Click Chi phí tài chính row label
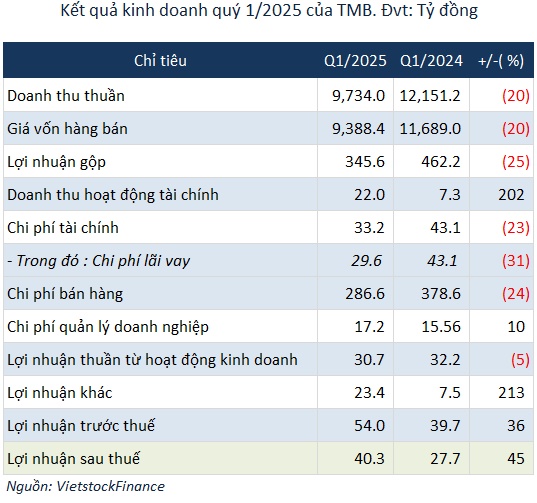The image size is (537, 503). pyautogui.click(x=63, y=228)
